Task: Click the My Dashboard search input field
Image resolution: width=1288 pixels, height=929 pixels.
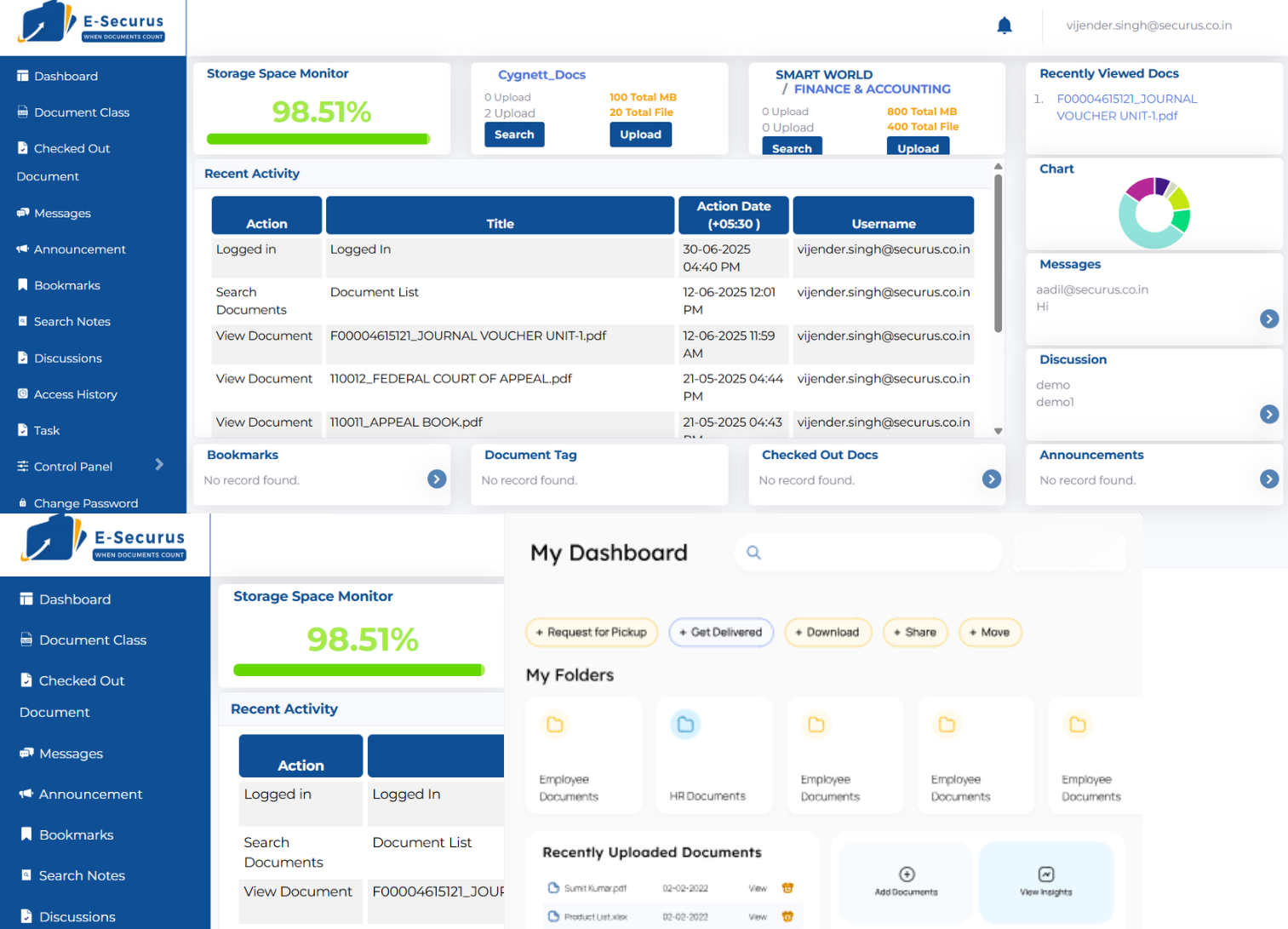Action: (877, 553)
